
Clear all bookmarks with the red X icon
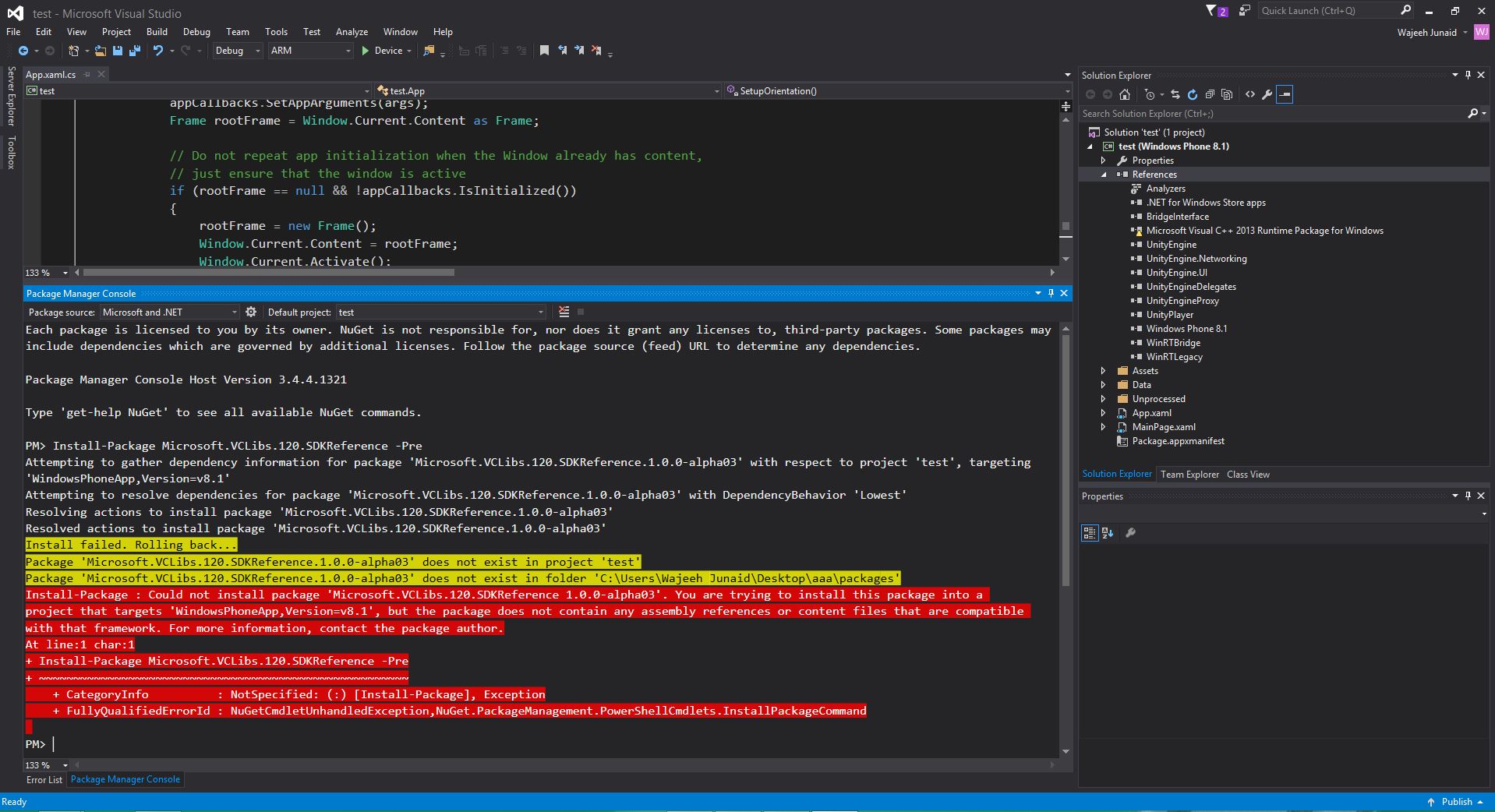click(596, 51)
